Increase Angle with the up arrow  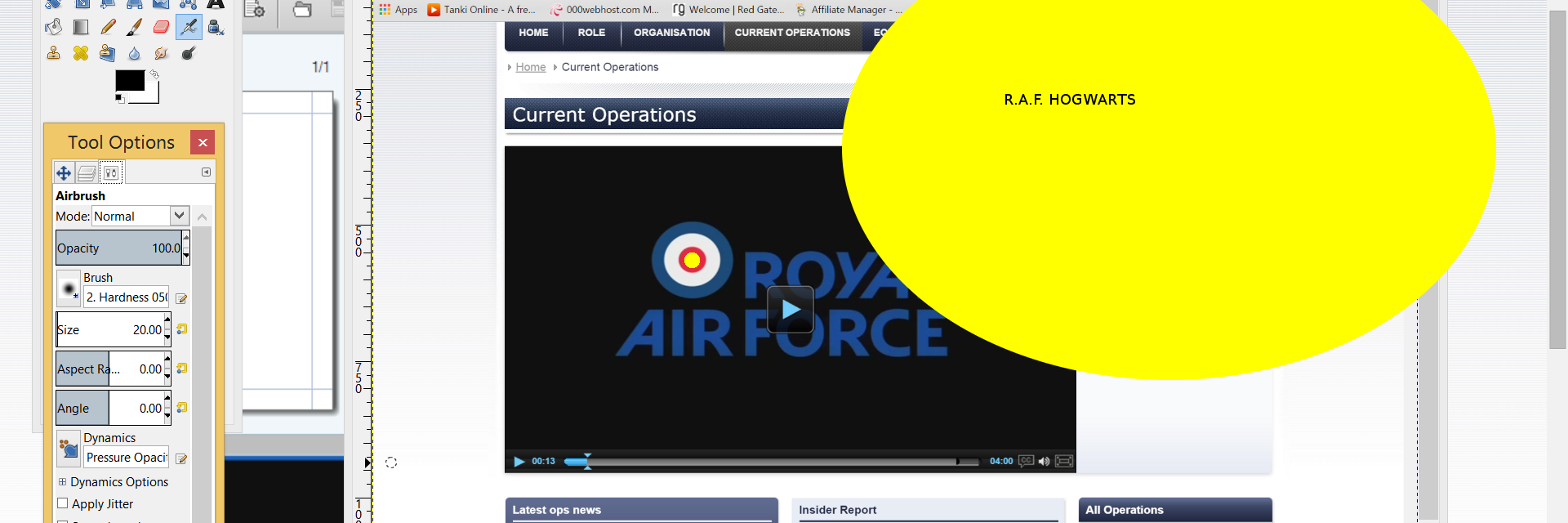tap(167, 399)
